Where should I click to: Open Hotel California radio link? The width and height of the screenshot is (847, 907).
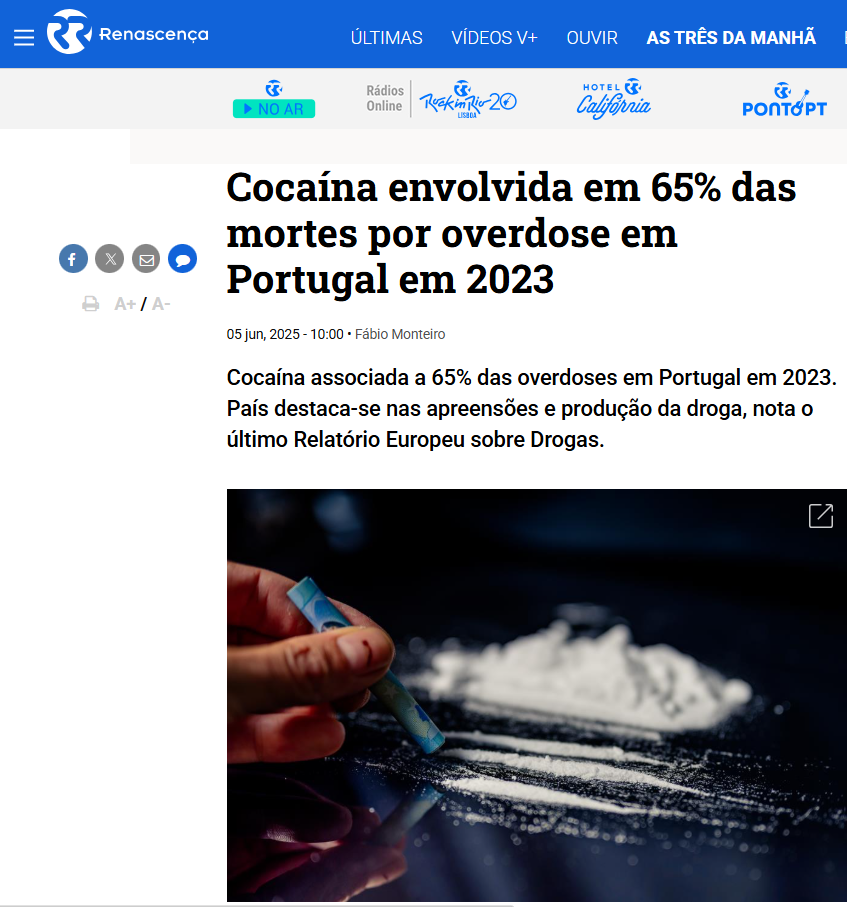tap(613, 99)
